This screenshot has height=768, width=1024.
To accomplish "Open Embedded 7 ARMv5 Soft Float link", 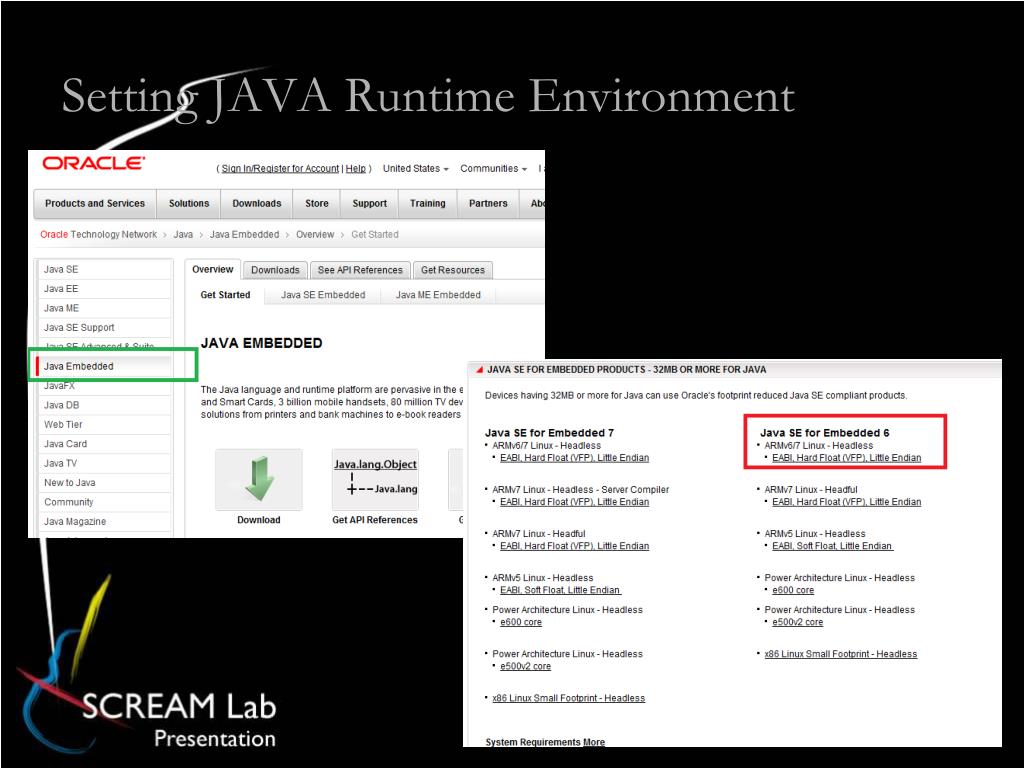I will (560, 590).
